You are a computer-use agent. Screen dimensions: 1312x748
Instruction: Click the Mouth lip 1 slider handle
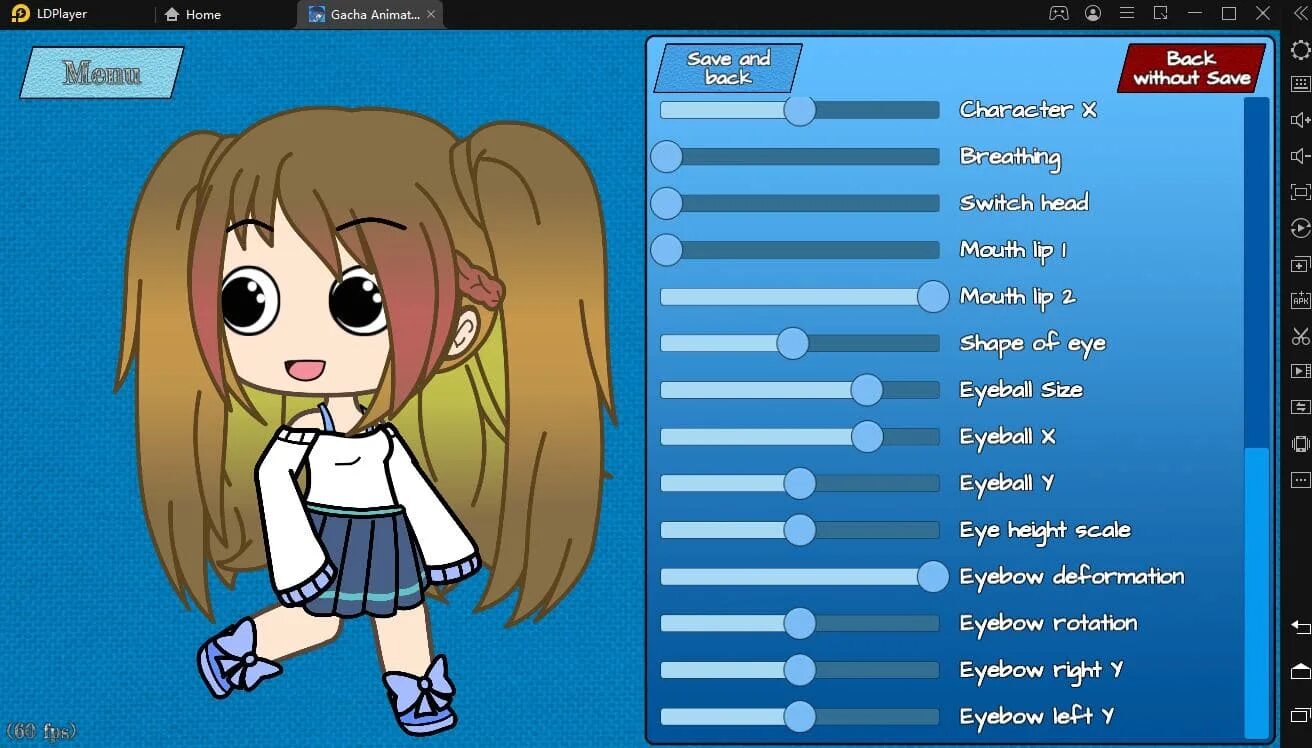[666, 250]
